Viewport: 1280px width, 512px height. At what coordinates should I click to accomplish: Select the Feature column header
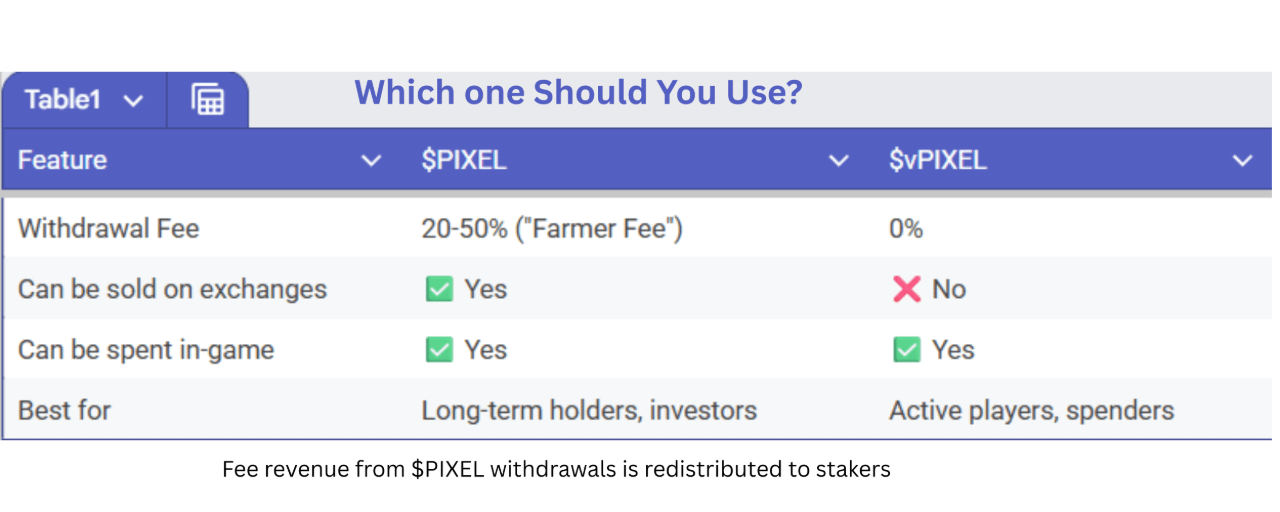pos(62,160)
